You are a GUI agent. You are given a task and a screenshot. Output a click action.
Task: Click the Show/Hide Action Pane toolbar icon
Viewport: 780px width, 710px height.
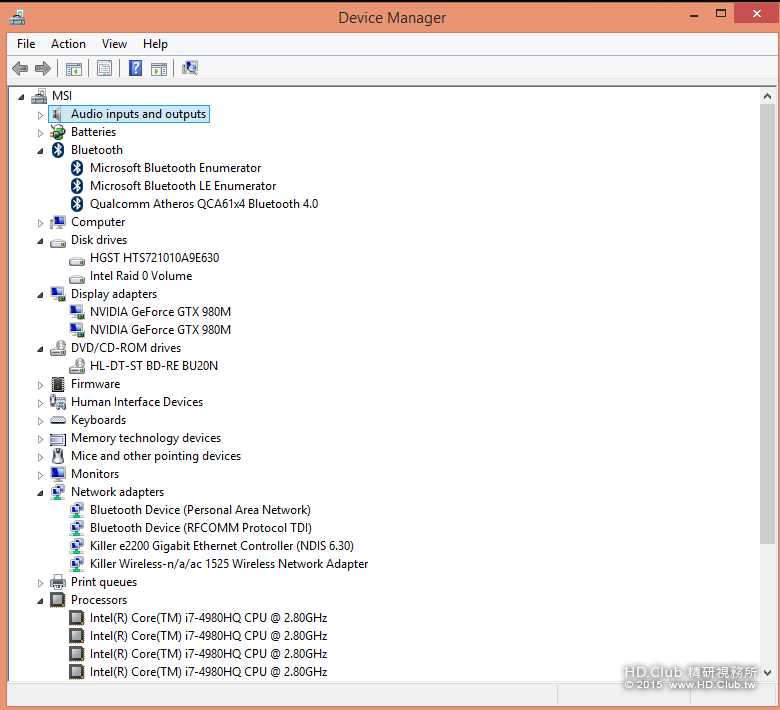click(x=159, y=69)
